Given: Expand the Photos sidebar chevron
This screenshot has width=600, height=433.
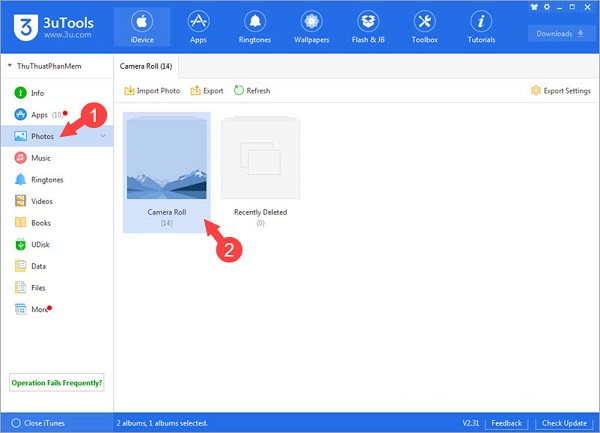Looking at the screenshot, I should tap(103, 136).
